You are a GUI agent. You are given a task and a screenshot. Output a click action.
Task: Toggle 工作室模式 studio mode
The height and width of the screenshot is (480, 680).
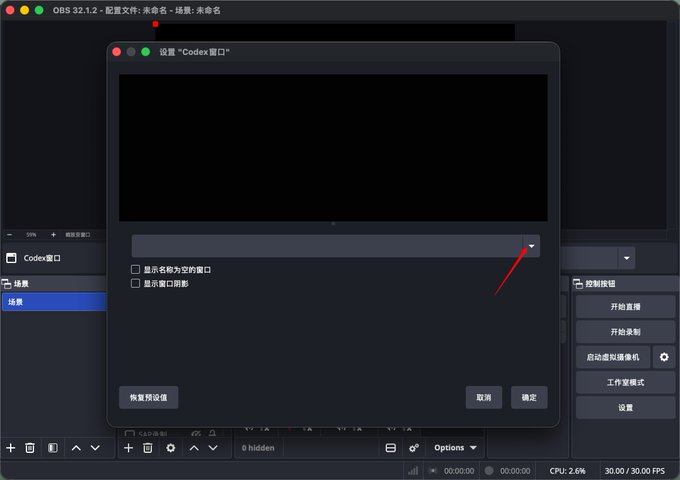click(x=625, y=382)
